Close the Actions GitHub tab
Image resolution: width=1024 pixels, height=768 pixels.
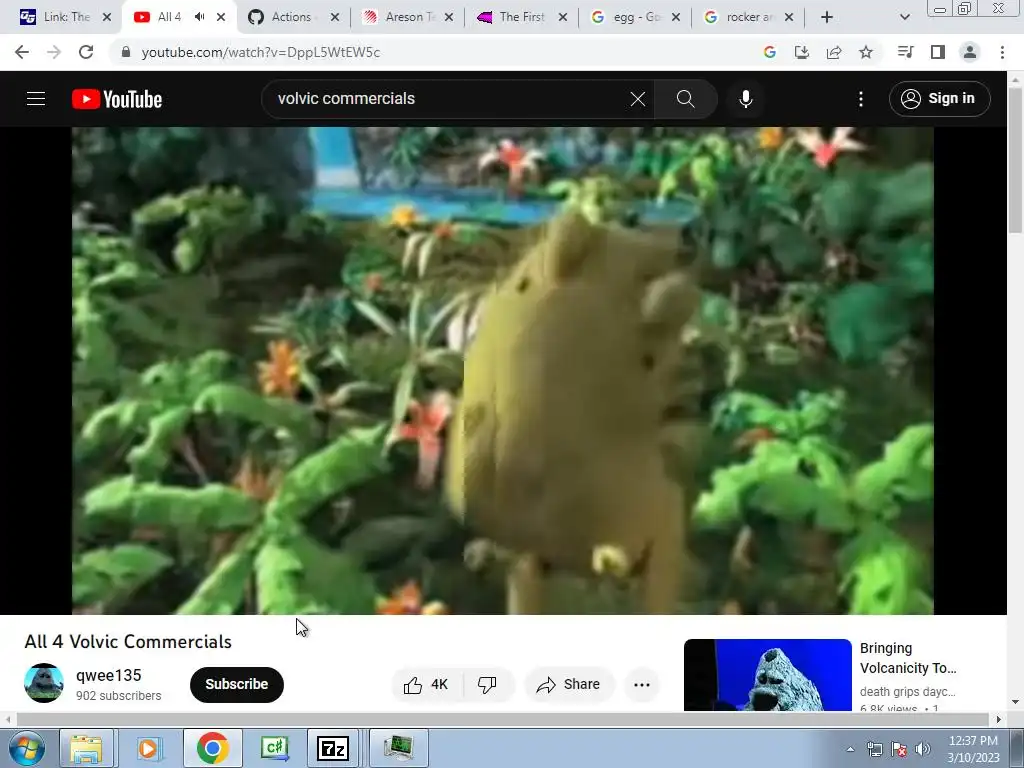[x=335, y=17]
